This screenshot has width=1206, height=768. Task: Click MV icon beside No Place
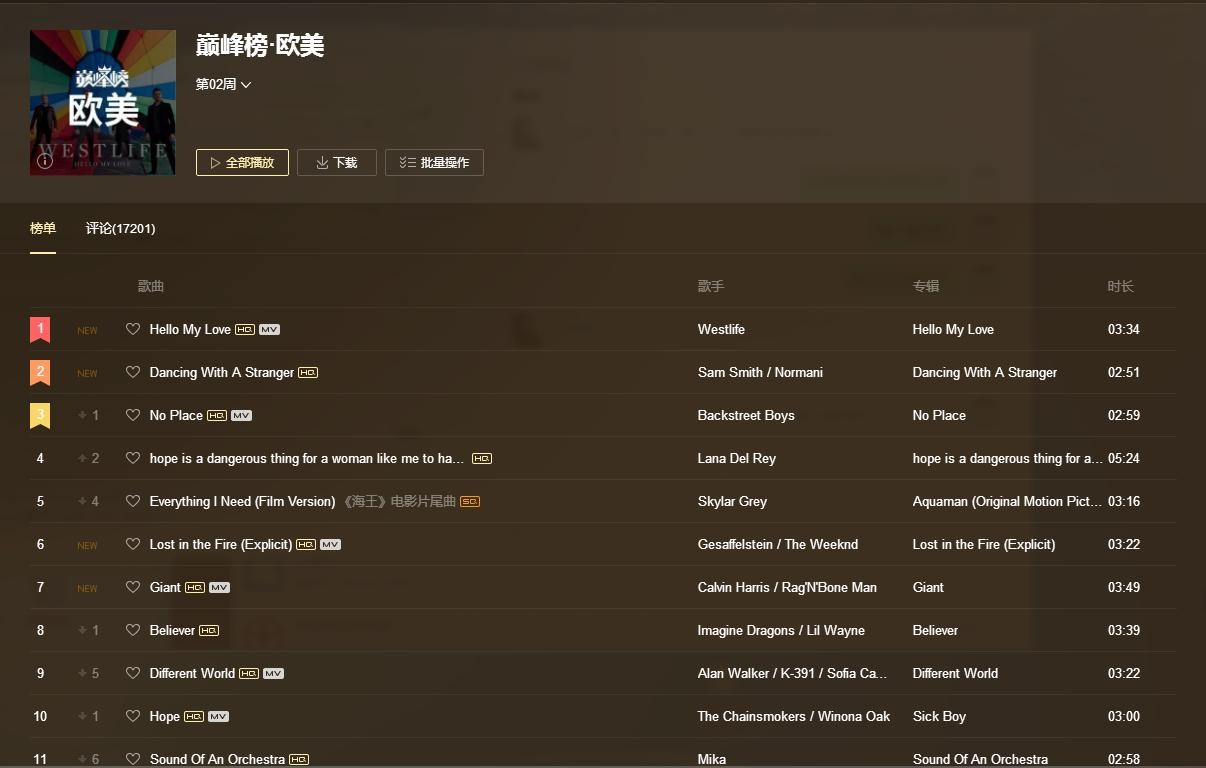click(241, 416)
